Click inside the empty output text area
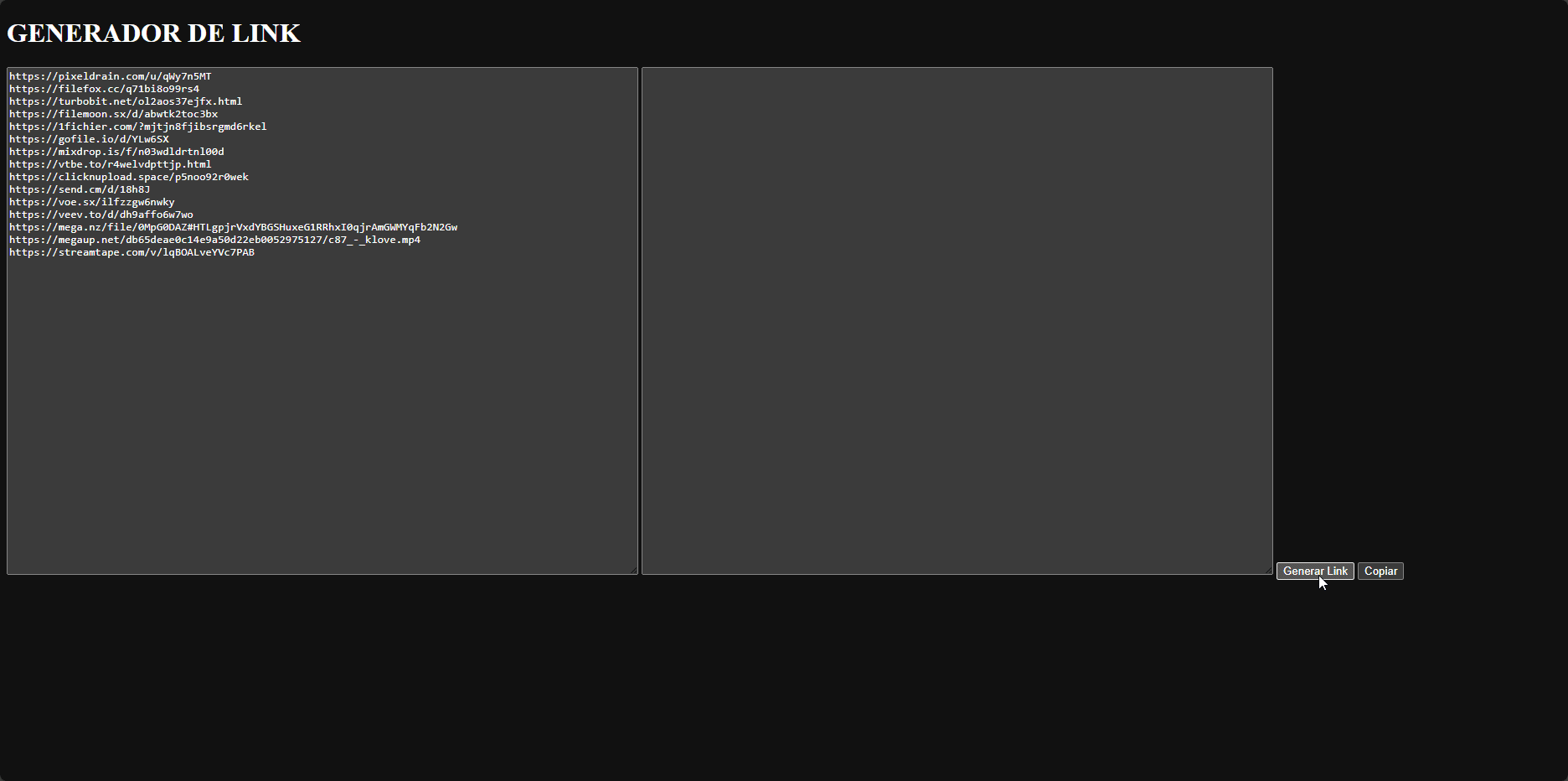This screenshot has width=1568, height=781. click(x=957, y=320)
